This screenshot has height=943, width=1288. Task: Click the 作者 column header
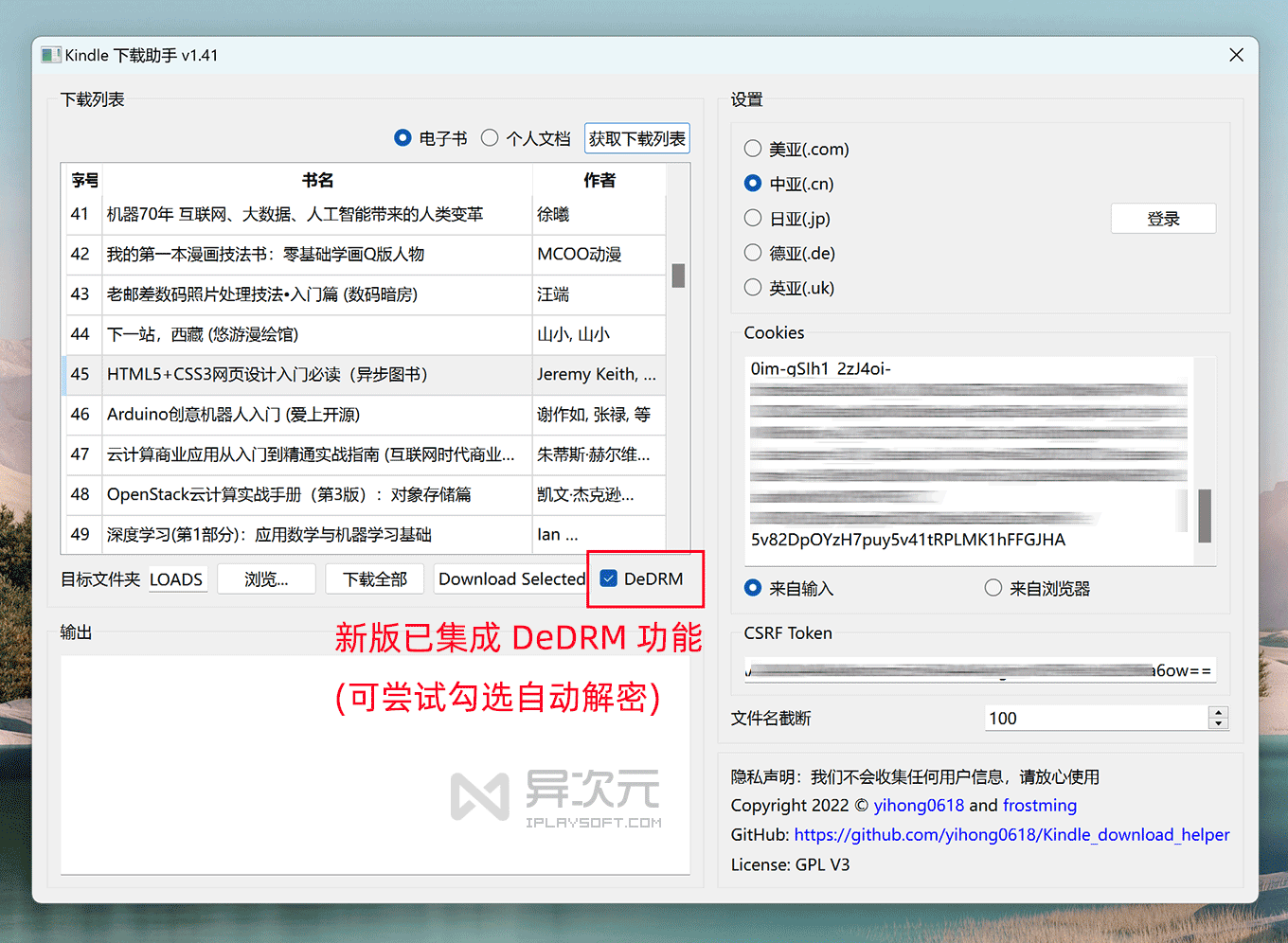(599, 180)
